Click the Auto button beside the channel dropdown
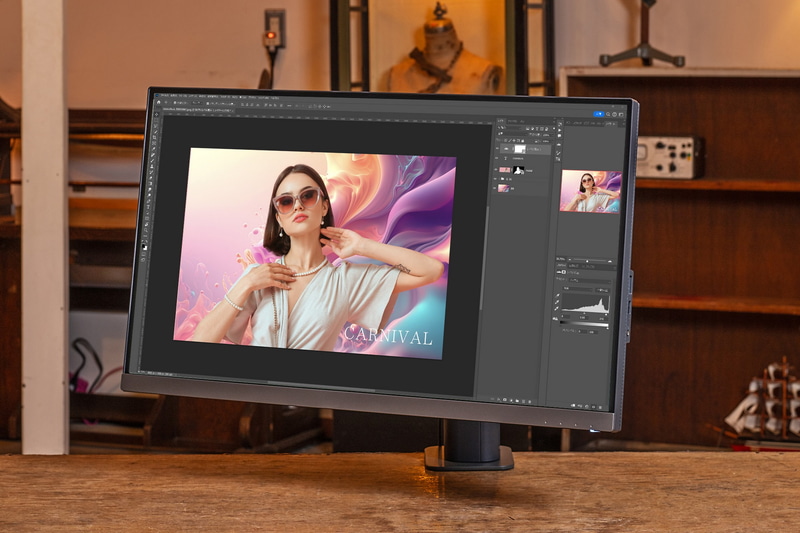This screenshot has height=533, width=800. 602,290
